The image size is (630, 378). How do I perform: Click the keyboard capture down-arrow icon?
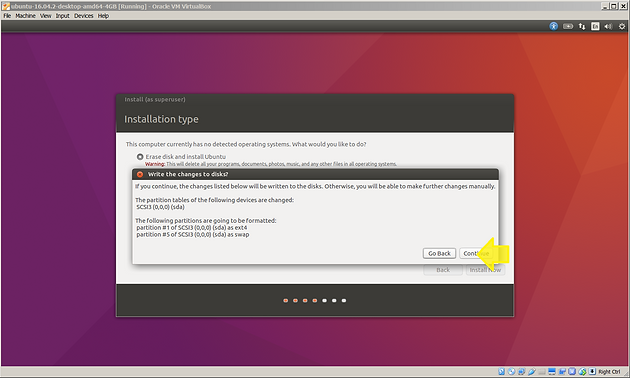click(x=592, y=371)
